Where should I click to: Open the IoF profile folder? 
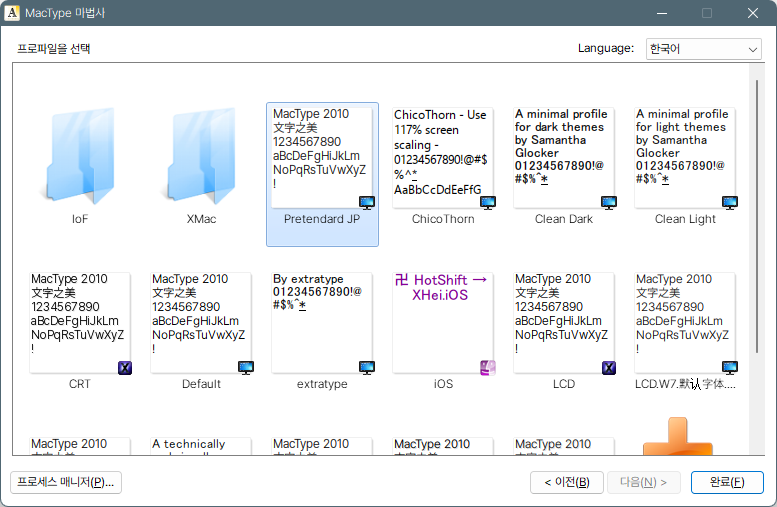tap(80, 156)
